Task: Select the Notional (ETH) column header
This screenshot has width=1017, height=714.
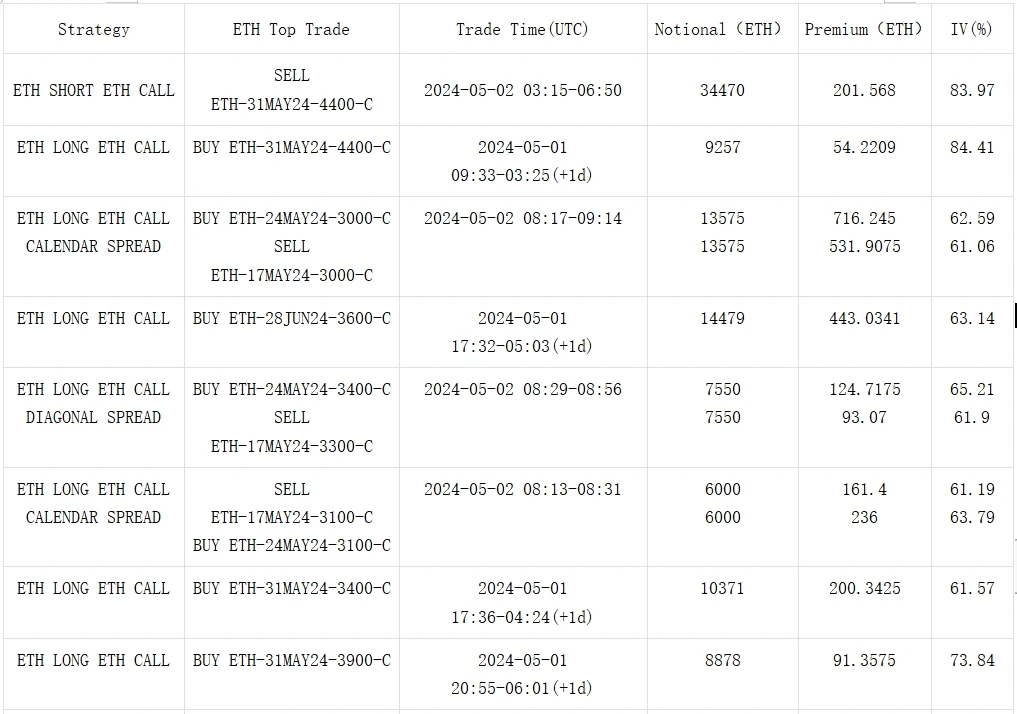Action: pos(719,29)
